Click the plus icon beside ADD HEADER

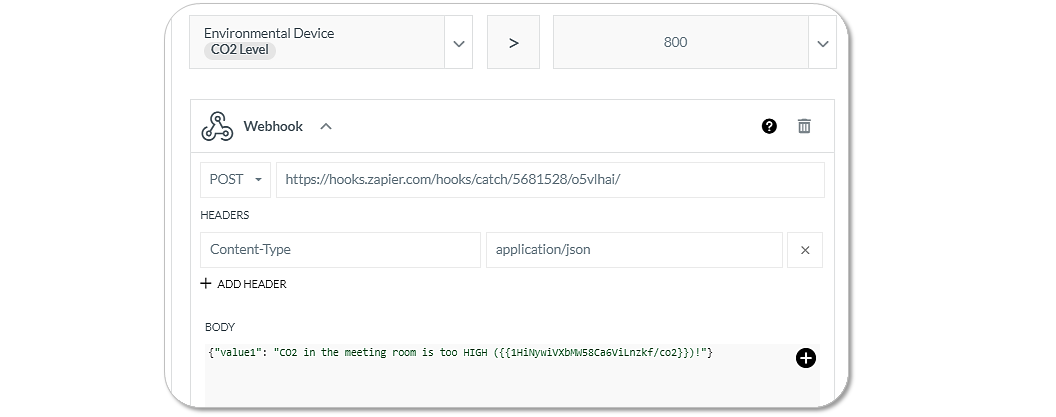[205, 284]
